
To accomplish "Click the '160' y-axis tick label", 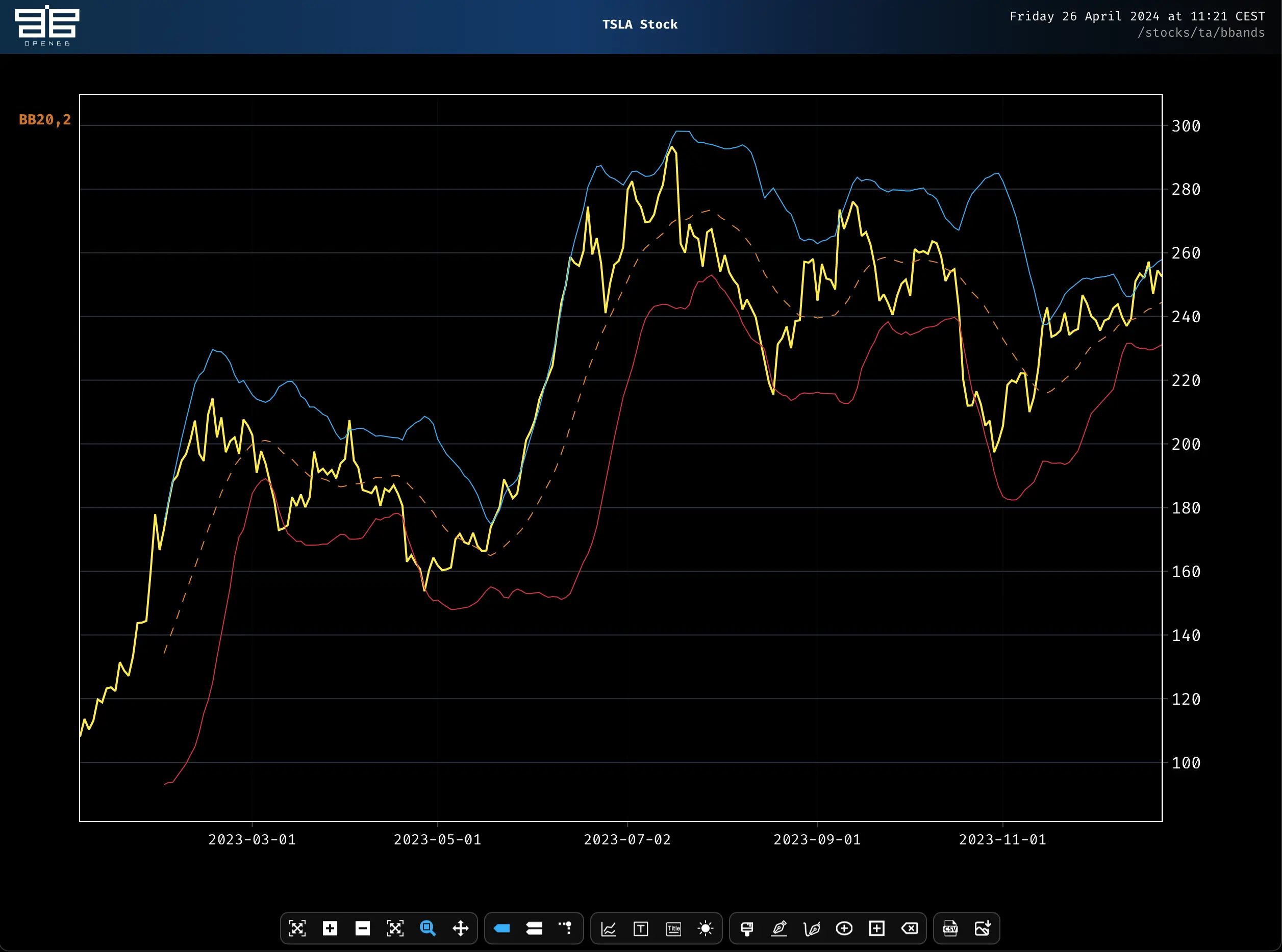I will click(1186, 572).
